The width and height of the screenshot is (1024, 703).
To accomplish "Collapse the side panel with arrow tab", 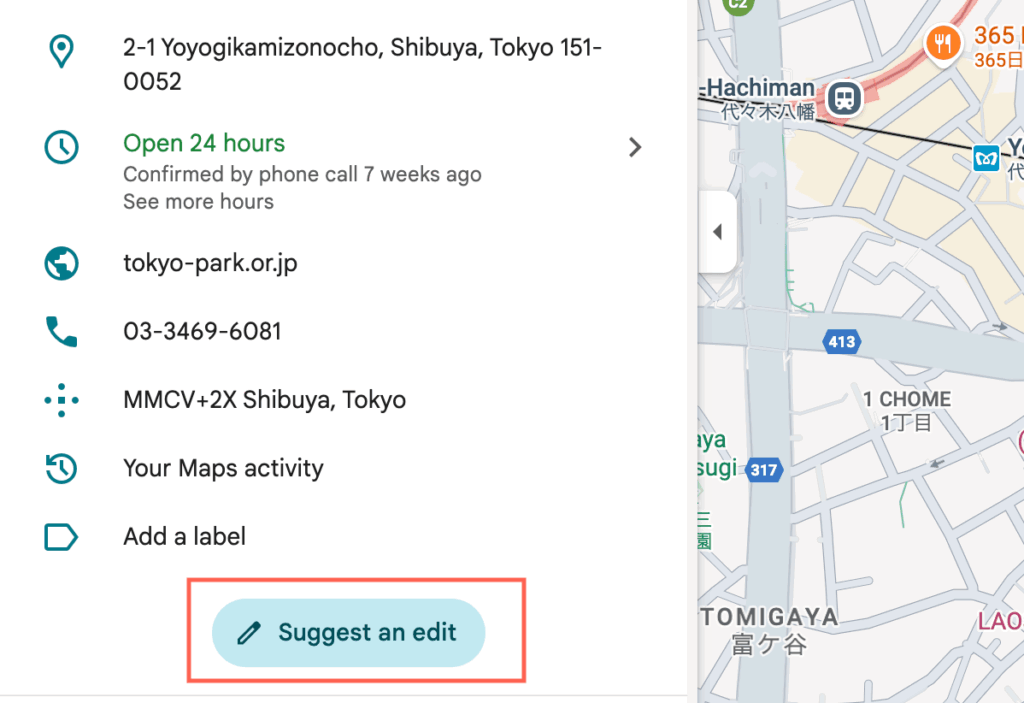I will click(717, 232).
